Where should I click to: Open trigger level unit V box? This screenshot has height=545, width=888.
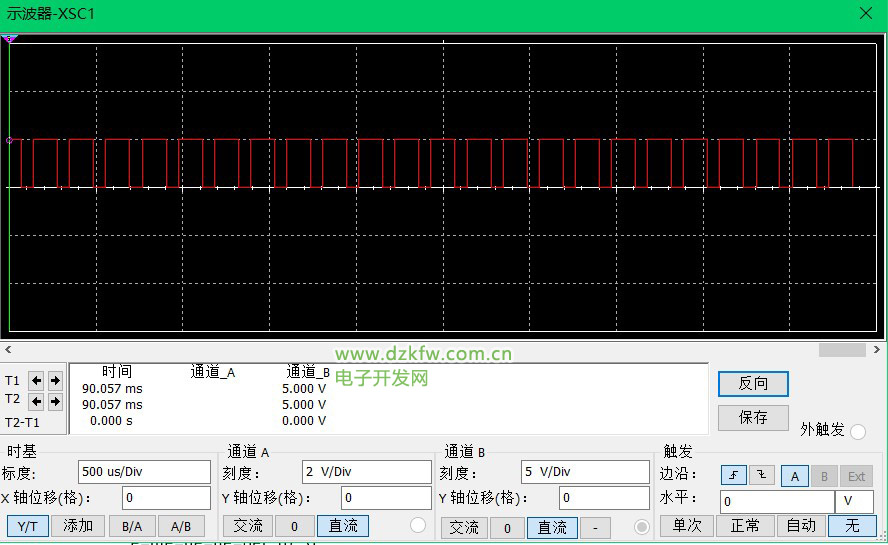tap(853, 501)
